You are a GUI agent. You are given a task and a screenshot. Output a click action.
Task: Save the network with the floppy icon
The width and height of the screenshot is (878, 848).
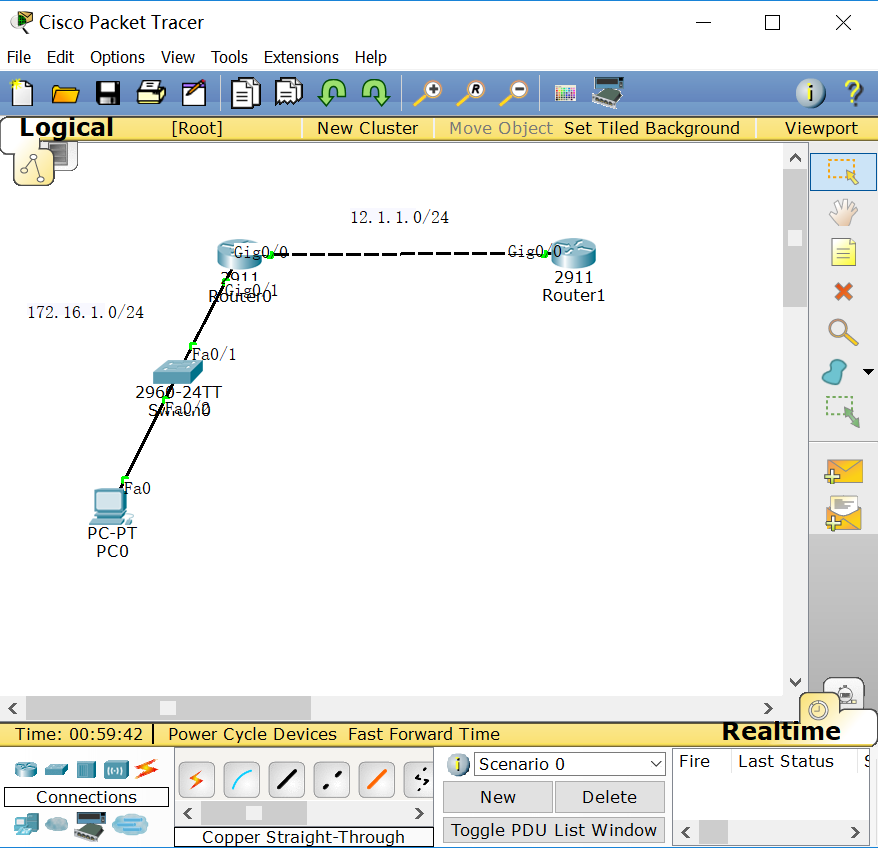[x=108, y=93]
